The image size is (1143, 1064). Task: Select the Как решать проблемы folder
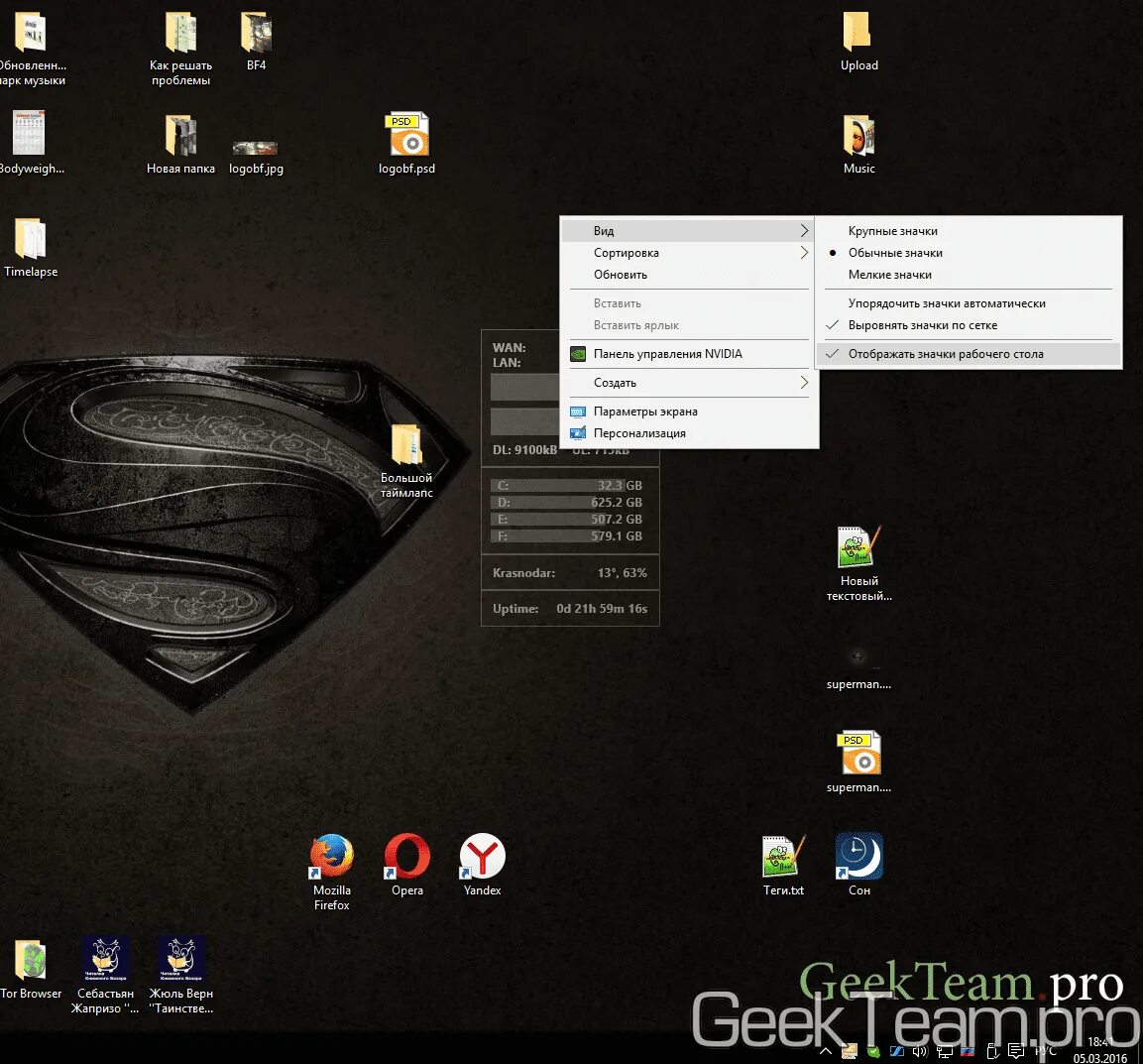pos(180,49)
